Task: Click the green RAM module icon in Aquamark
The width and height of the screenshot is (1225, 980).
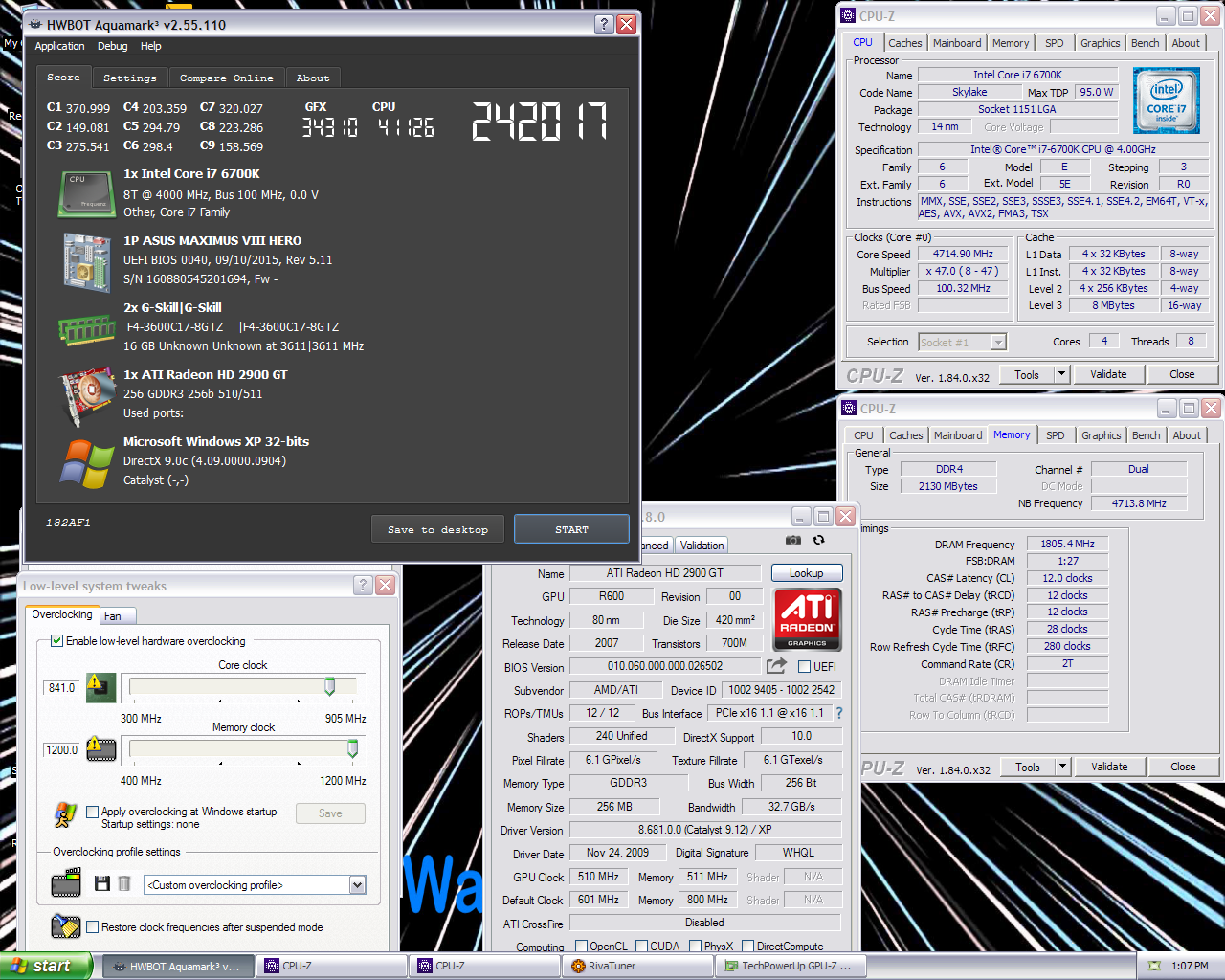Action: 86,330
